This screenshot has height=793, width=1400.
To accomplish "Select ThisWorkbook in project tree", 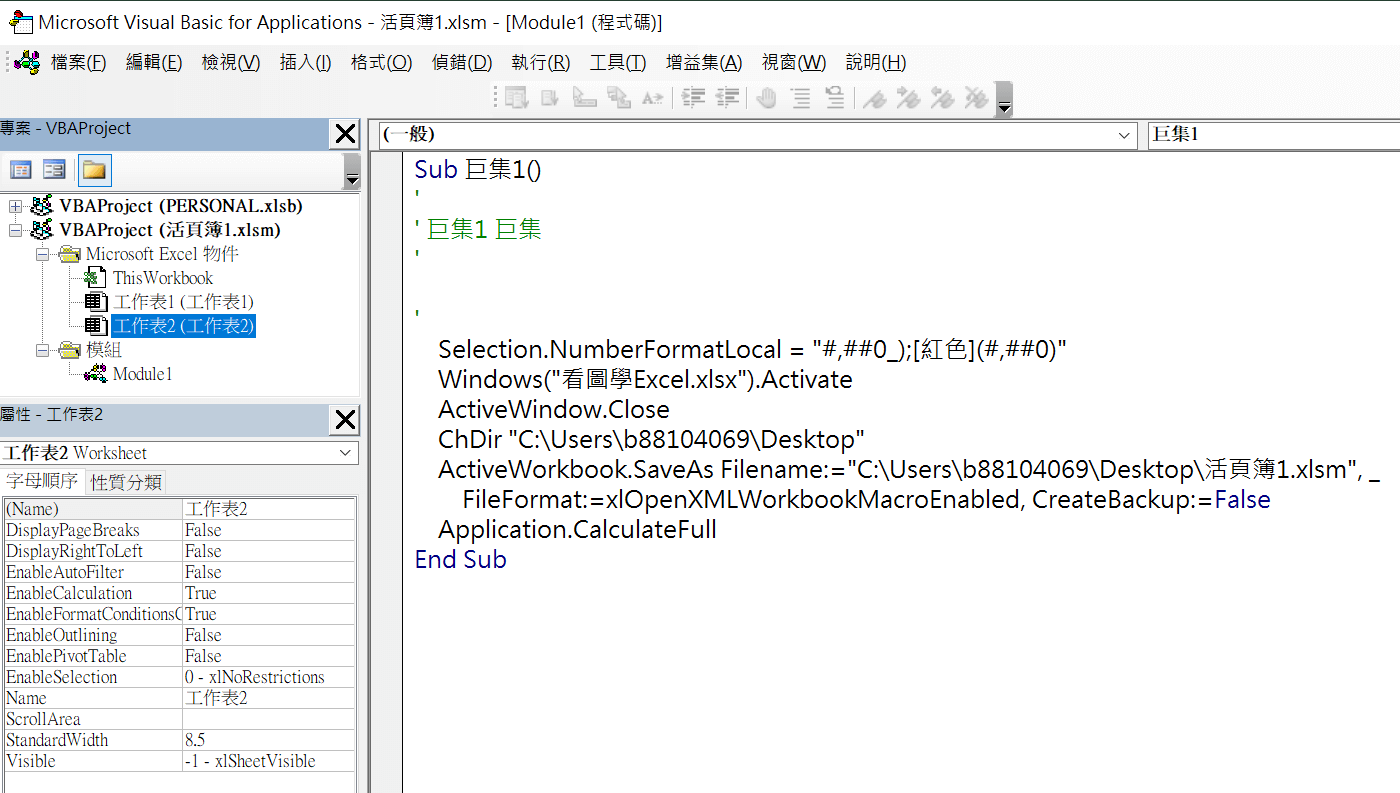I will (x=163, y=278).
